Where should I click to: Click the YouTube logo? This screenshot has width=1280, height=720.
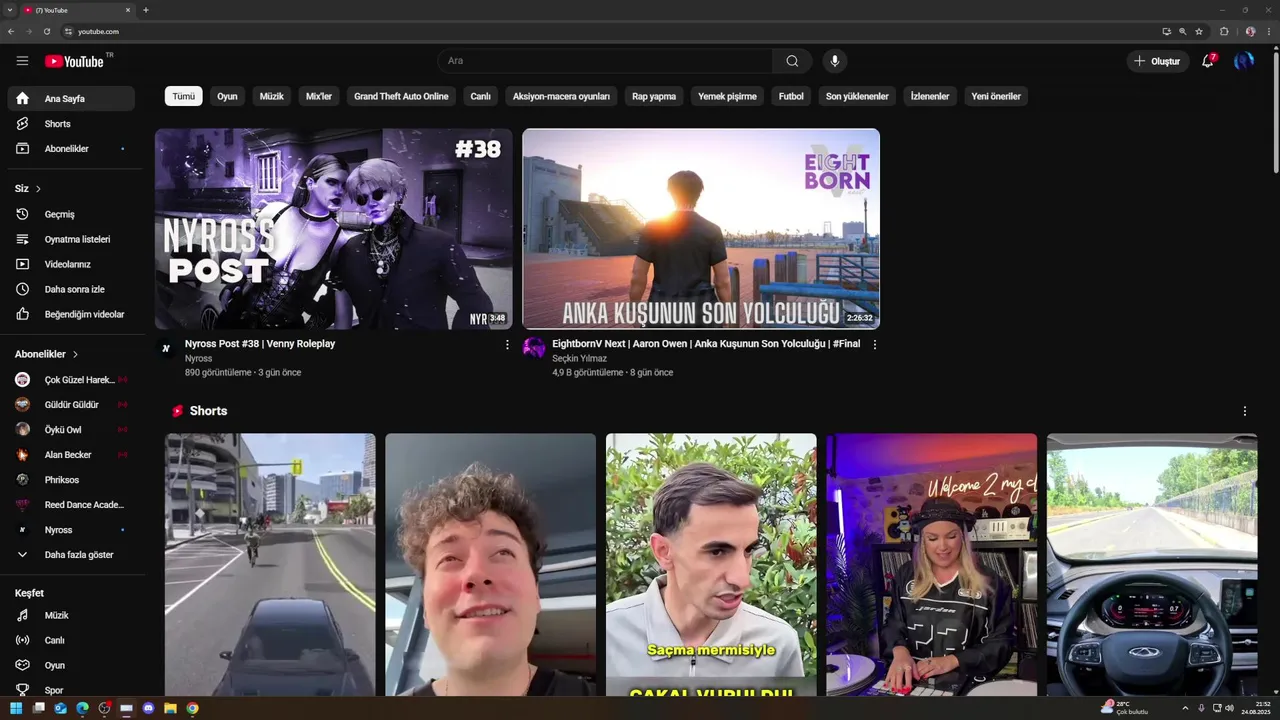point(74,61)
